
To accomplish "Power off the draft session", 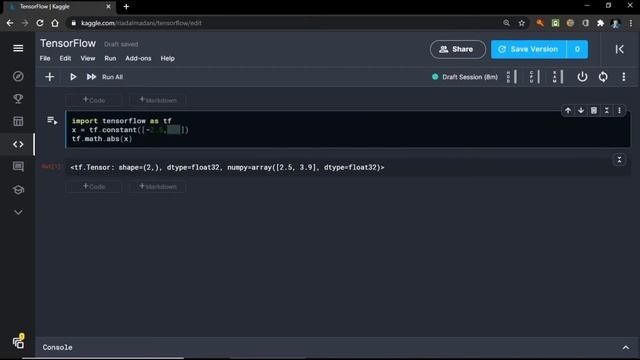I will click(582, 77).
